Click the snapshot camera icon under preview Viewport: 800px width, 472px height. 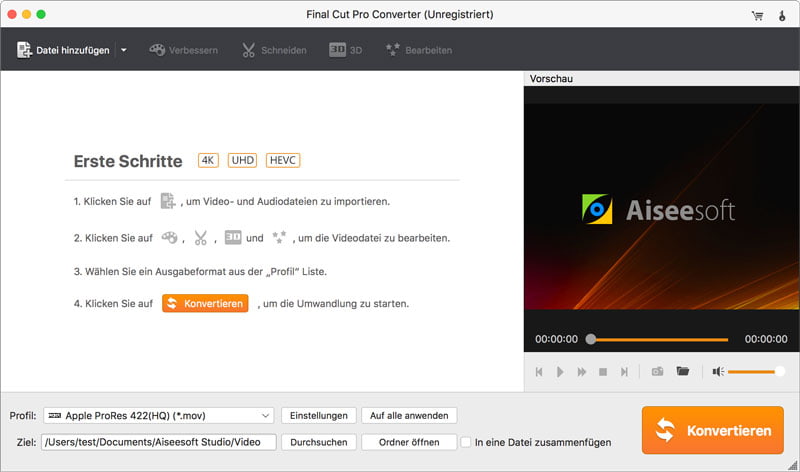(x=657, y=371)
